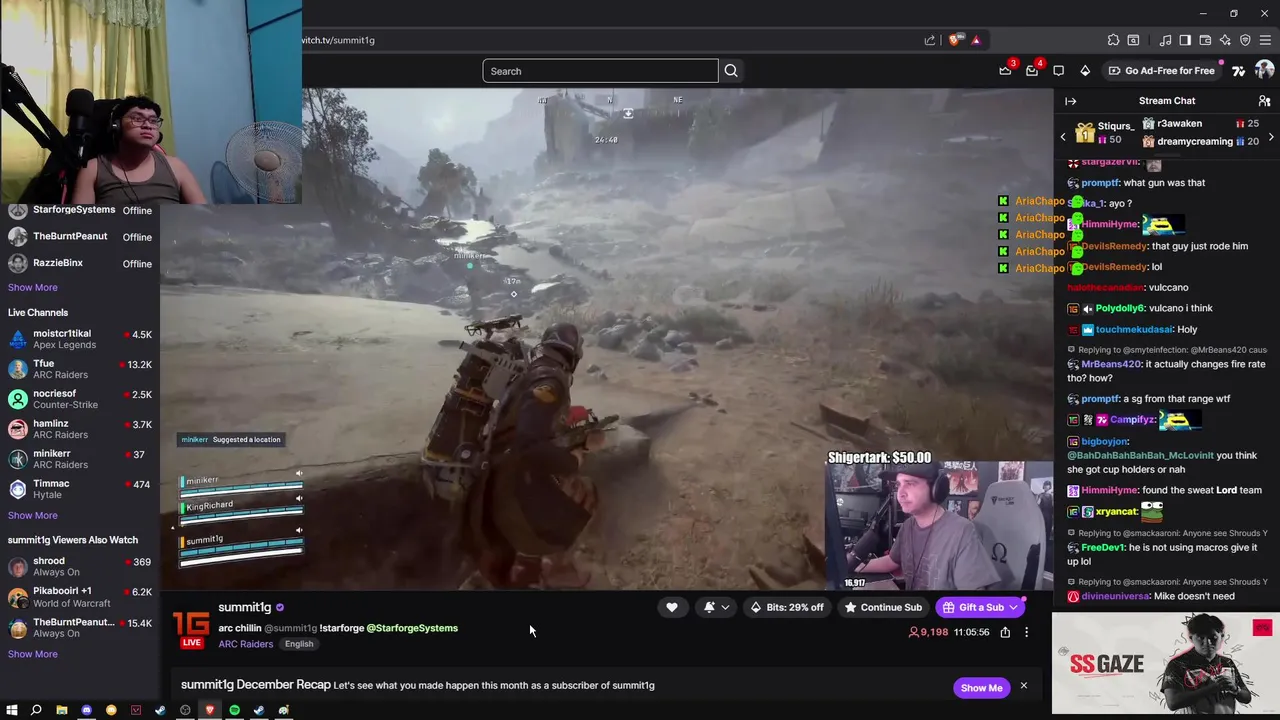
Task: Click the Get Bits diamond icon
Action: (1085, 70)
